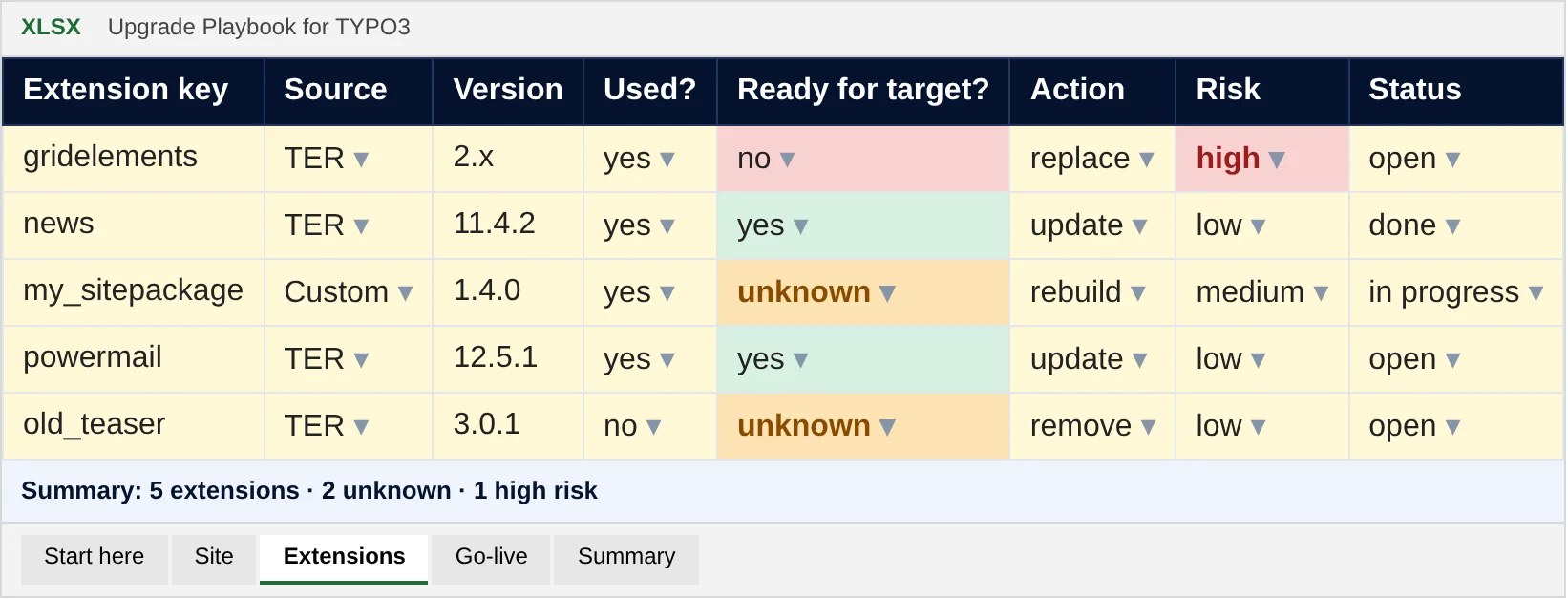Switch to the Site sheet tab
Image resolution: width=1568 pixels, height=600 pixels.
point(214,559)
